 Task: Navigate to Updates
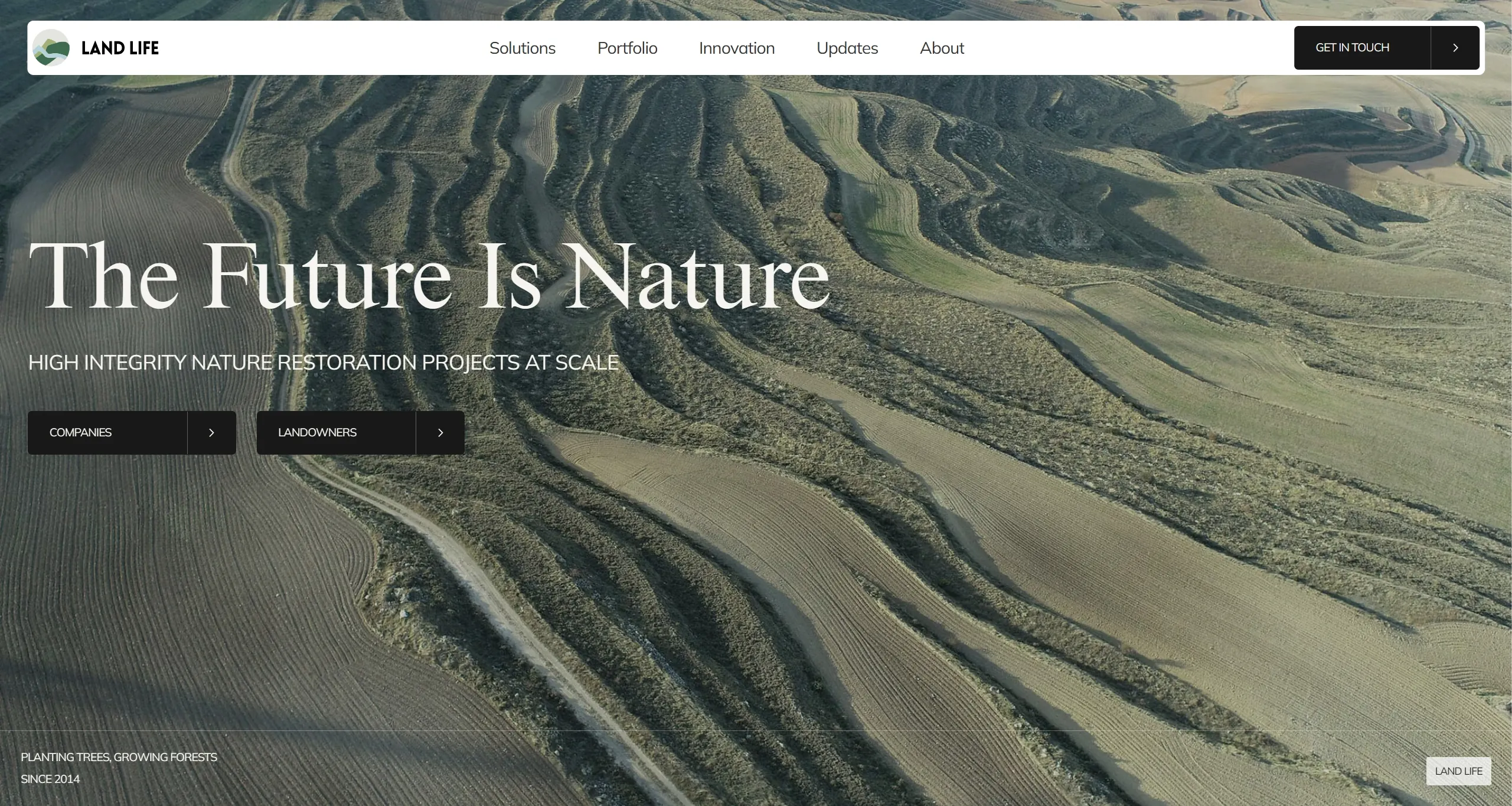847,48
